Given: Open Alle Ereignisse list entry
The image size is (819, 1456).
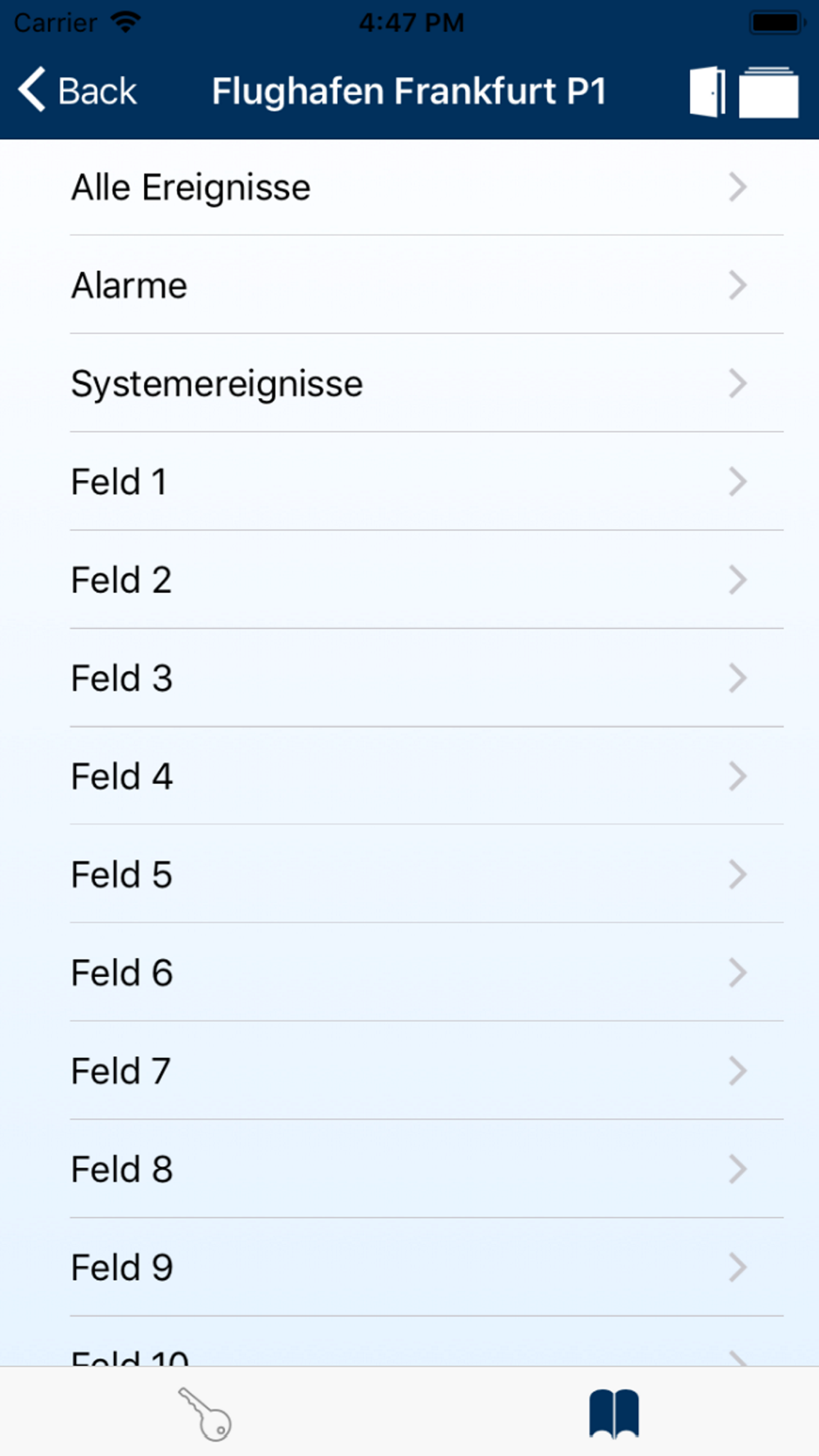Looking at the screenshot, I should click(409, 188).
